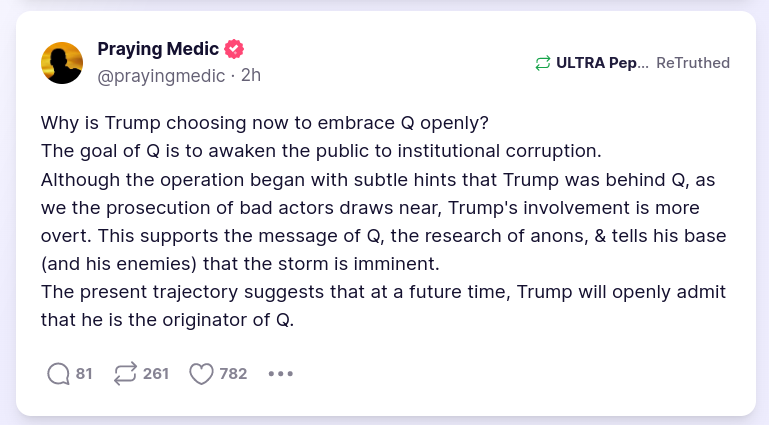This screenshot has width=769, height=425.
Task: Click the ReTruthed label
Action: (693, 63)
